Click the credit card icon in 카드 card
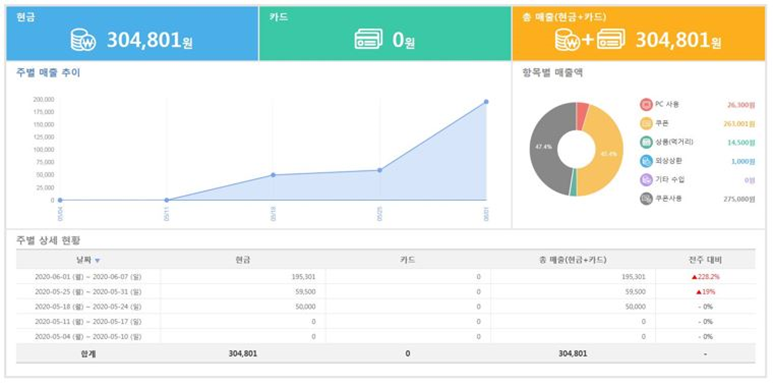Screen dimensions: 773x384 click(368, 40)
